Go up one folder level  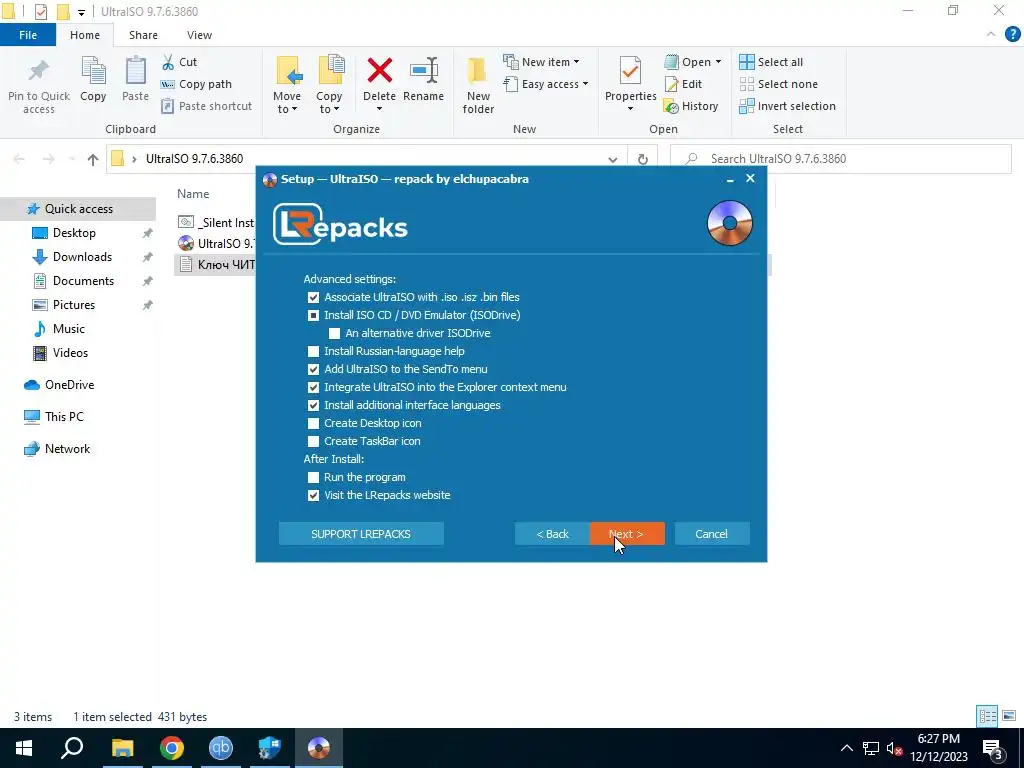[93, 159]
